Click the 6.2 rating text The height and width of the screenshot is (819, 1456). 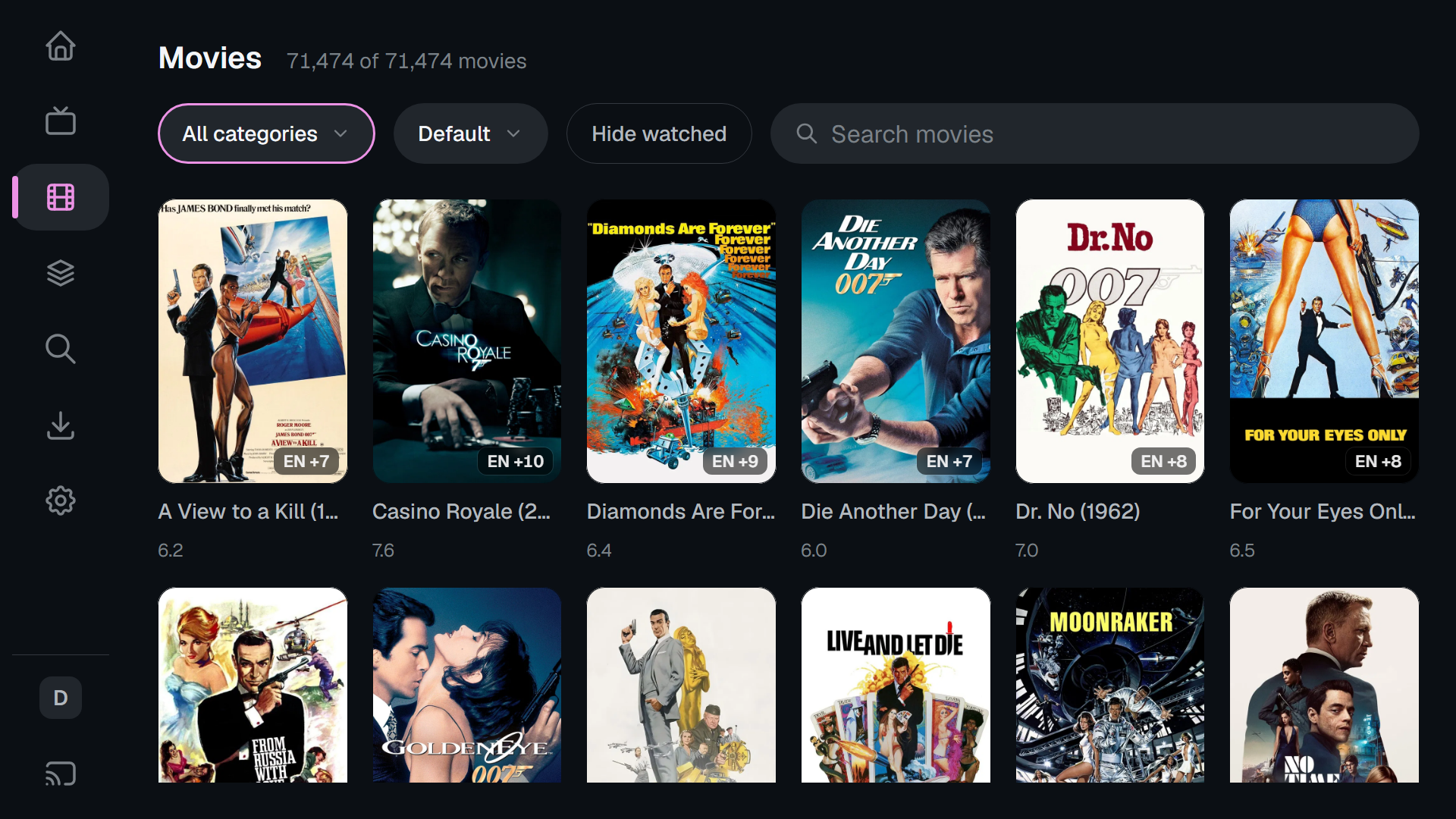coord(171,551)
